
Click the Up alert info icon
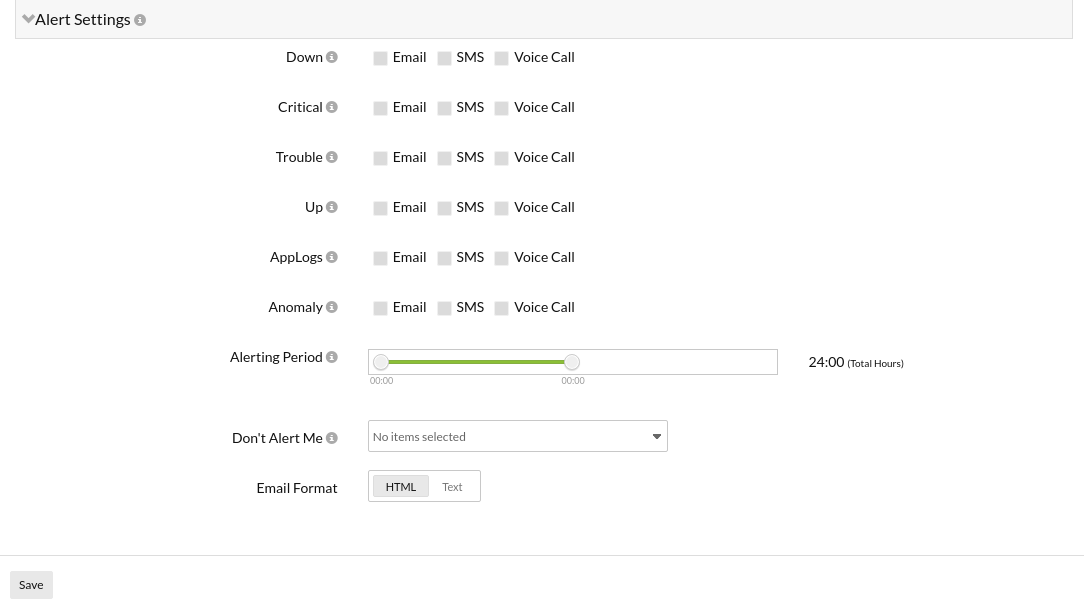click(332, 207)
